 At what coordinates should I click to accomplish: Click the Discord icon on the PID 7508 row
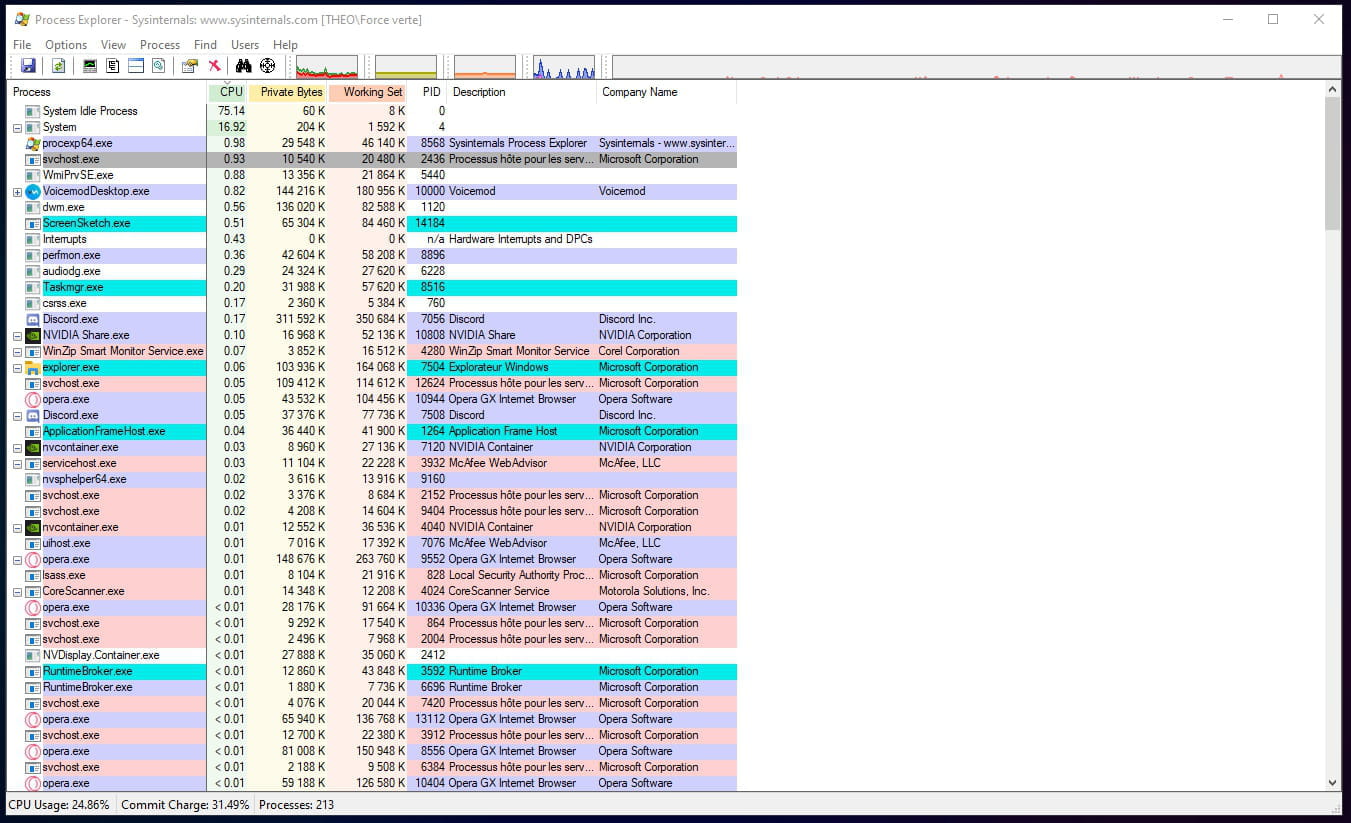tap(32, 415)
